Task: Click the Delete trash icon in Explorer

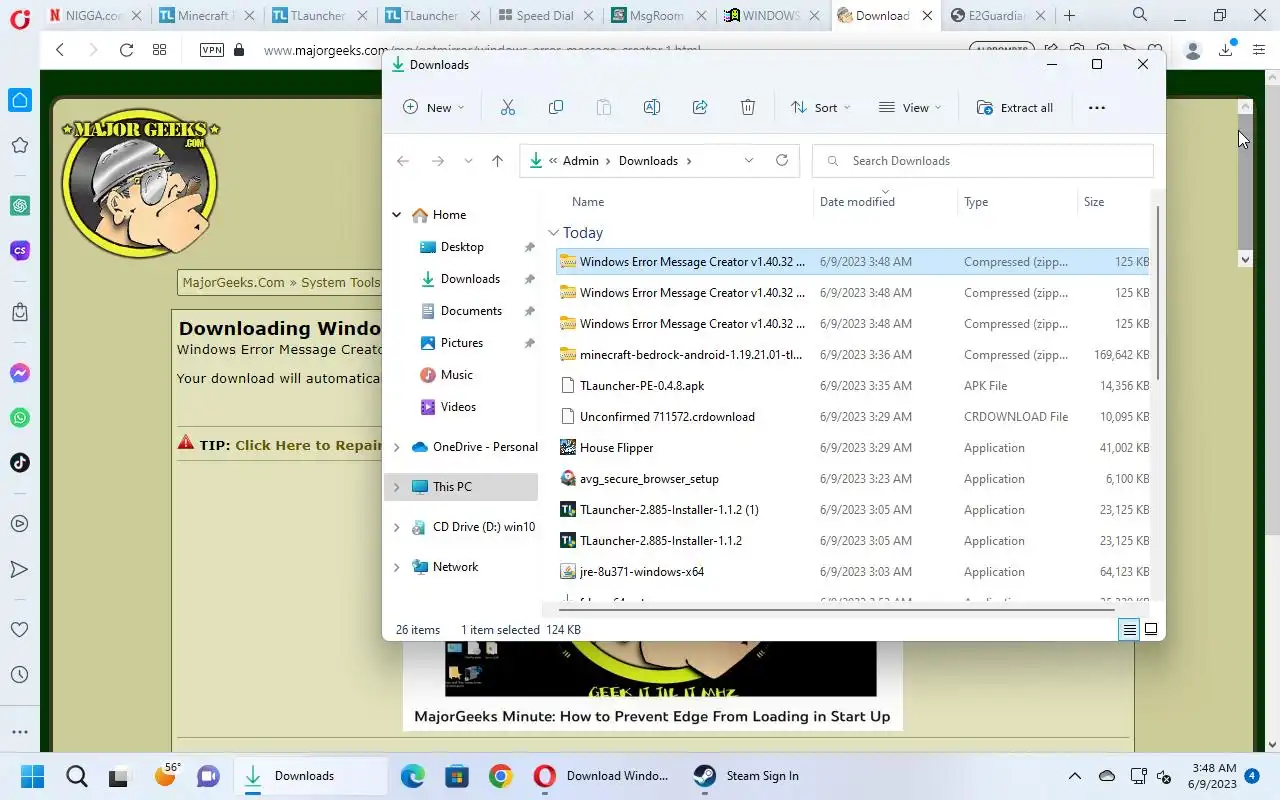Action: click(748, 108)
